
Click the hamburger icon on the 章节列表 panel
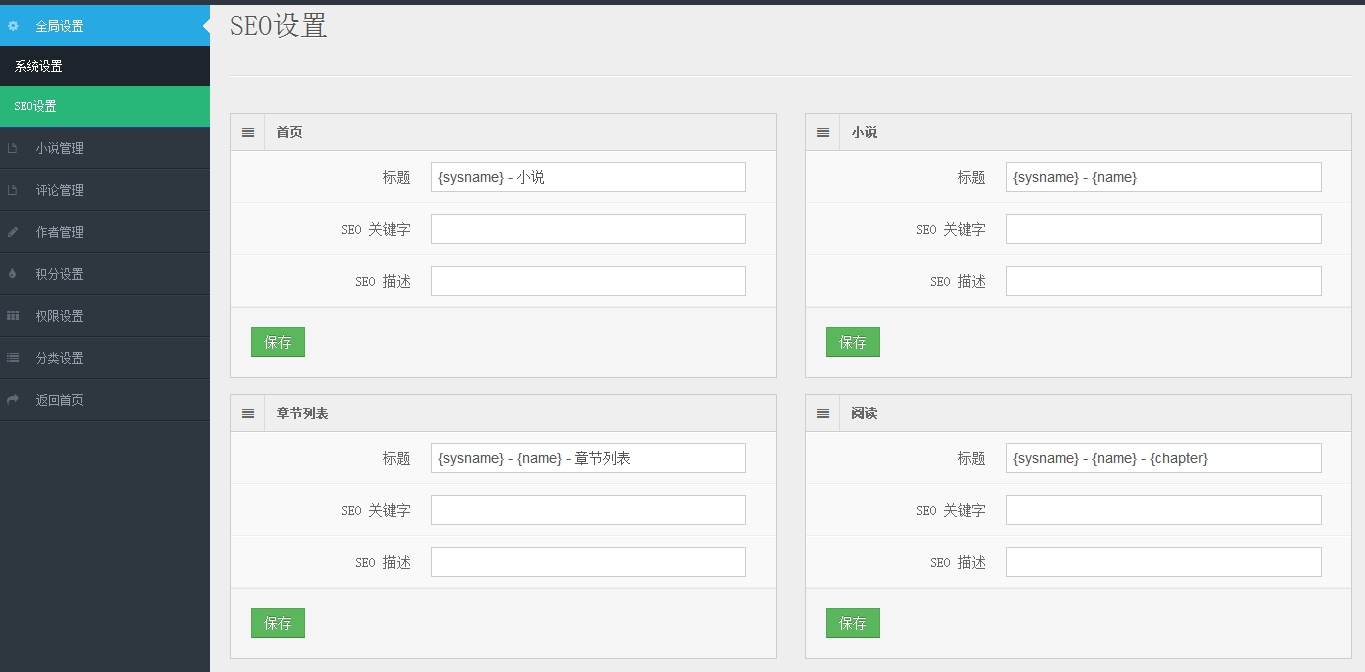pos(248,413)
